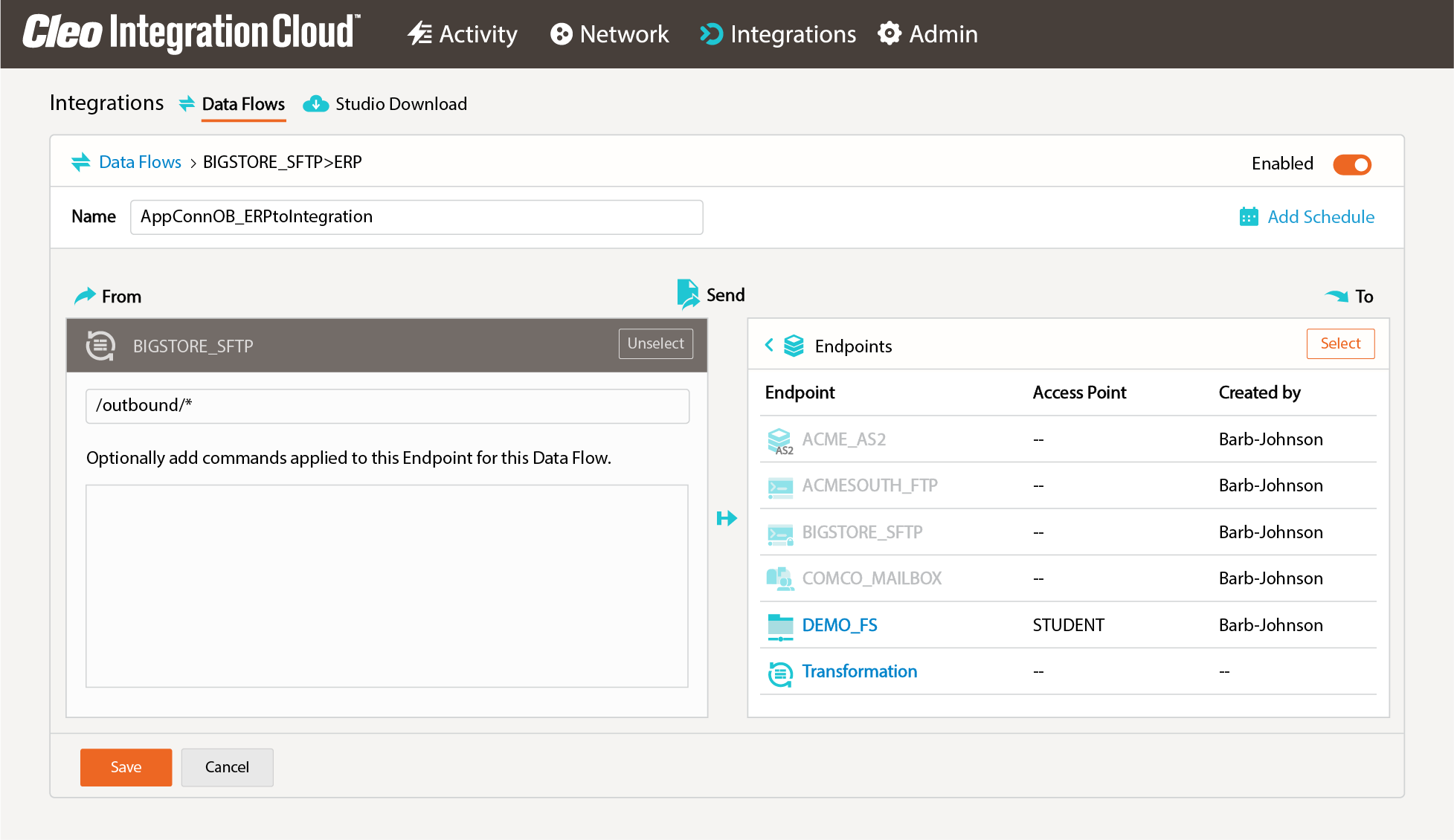Click the Integrations page heading

click(106, 103)
